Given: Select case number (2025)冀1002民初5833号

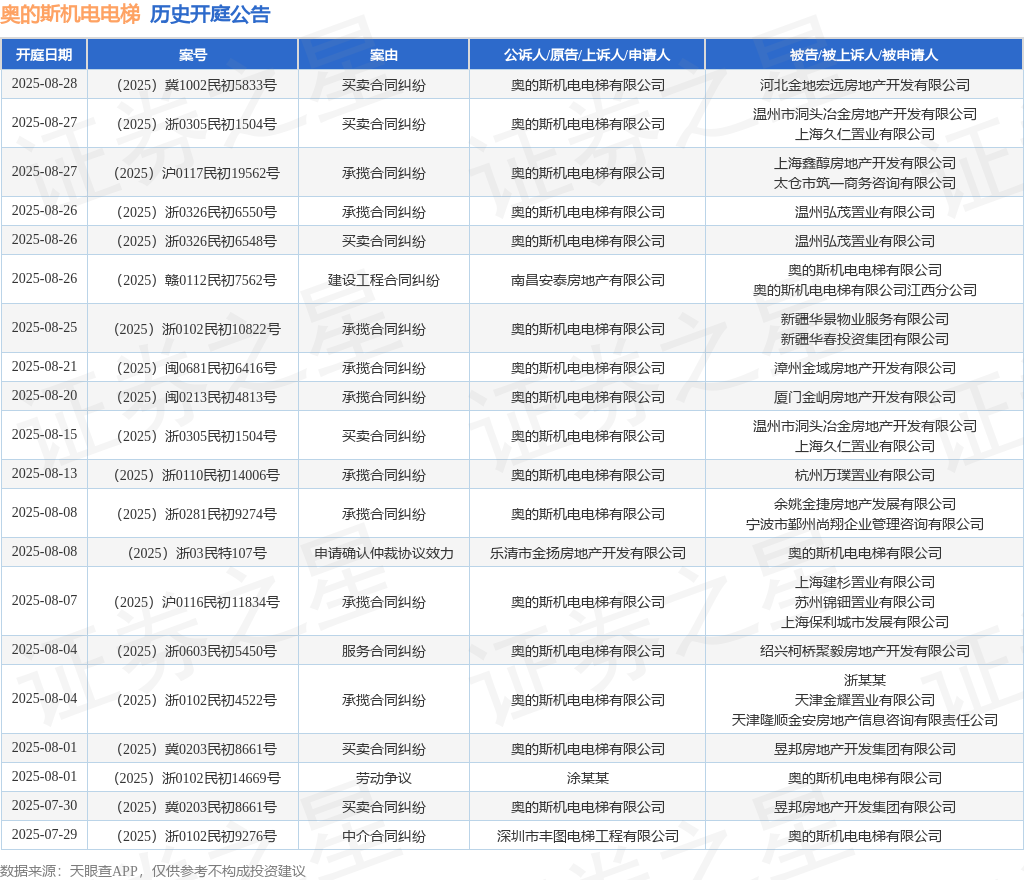Looking at the screenshot, I should (x=196, y=85).
